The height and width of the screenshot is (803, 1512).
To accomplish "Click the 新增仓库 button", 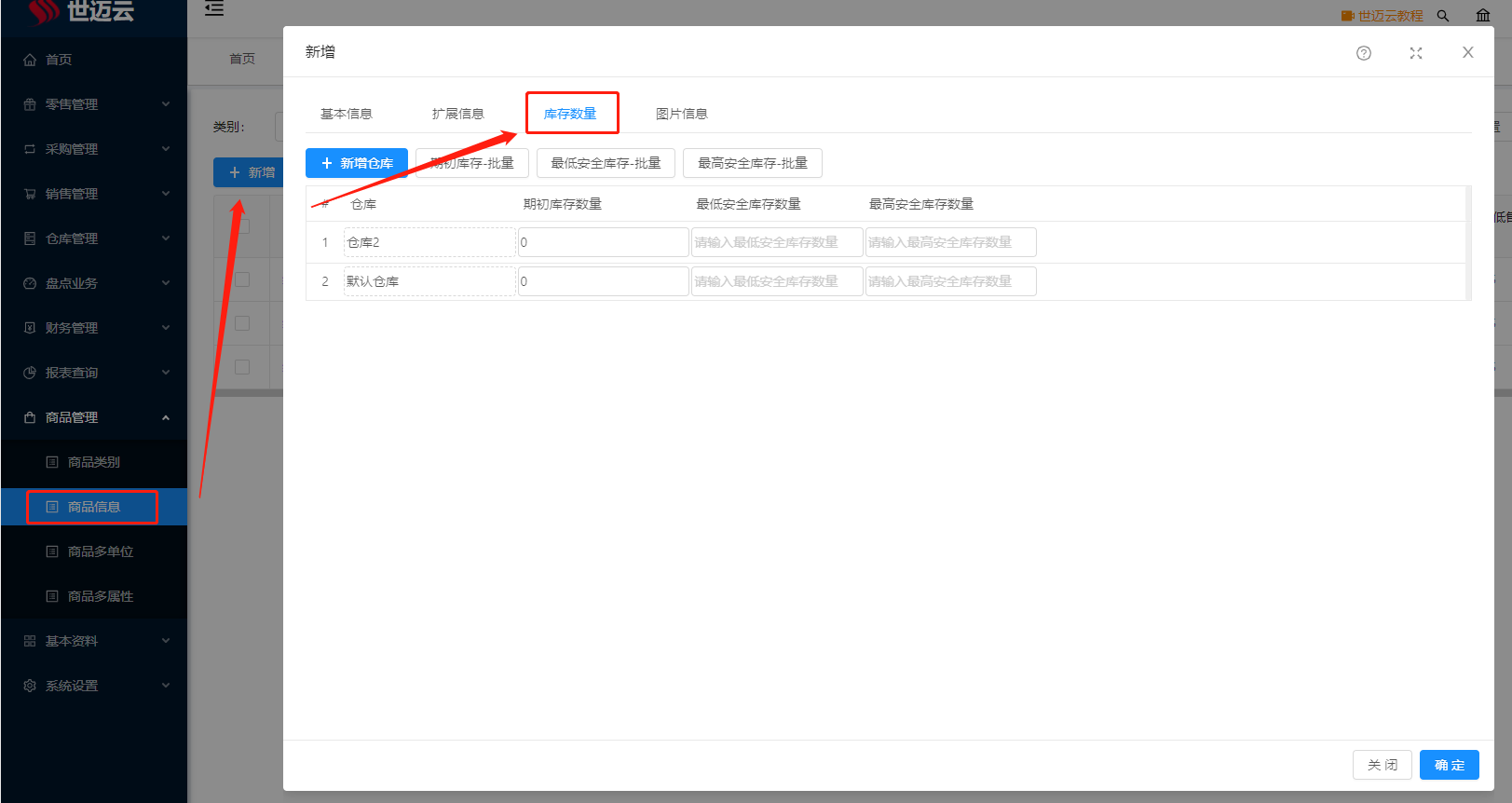I will [x=357, y=163].
